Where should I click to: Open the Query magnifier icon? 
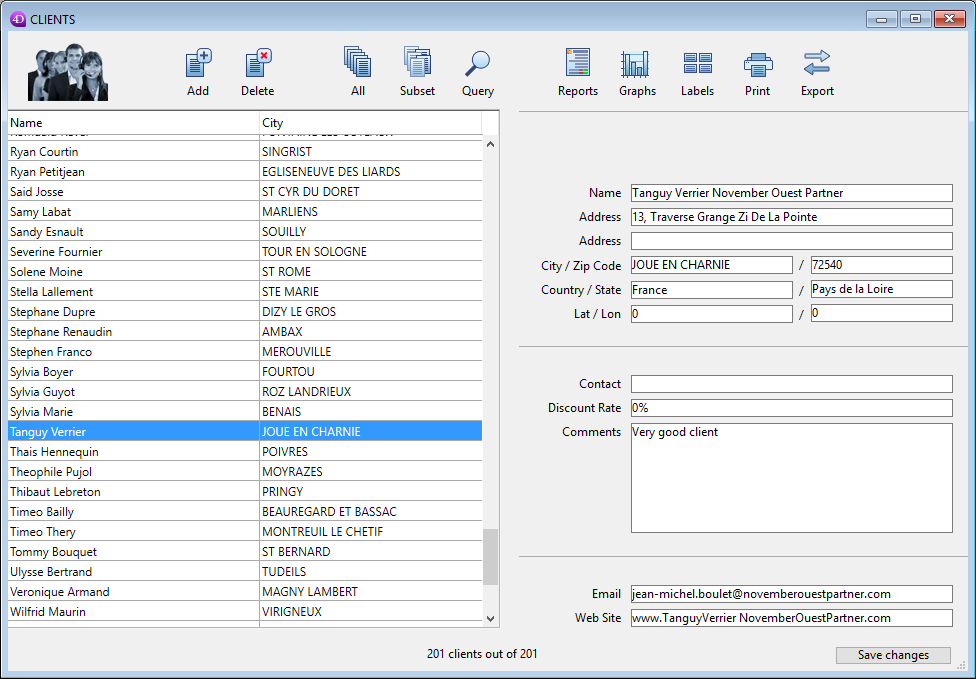(x=477, y=64)
